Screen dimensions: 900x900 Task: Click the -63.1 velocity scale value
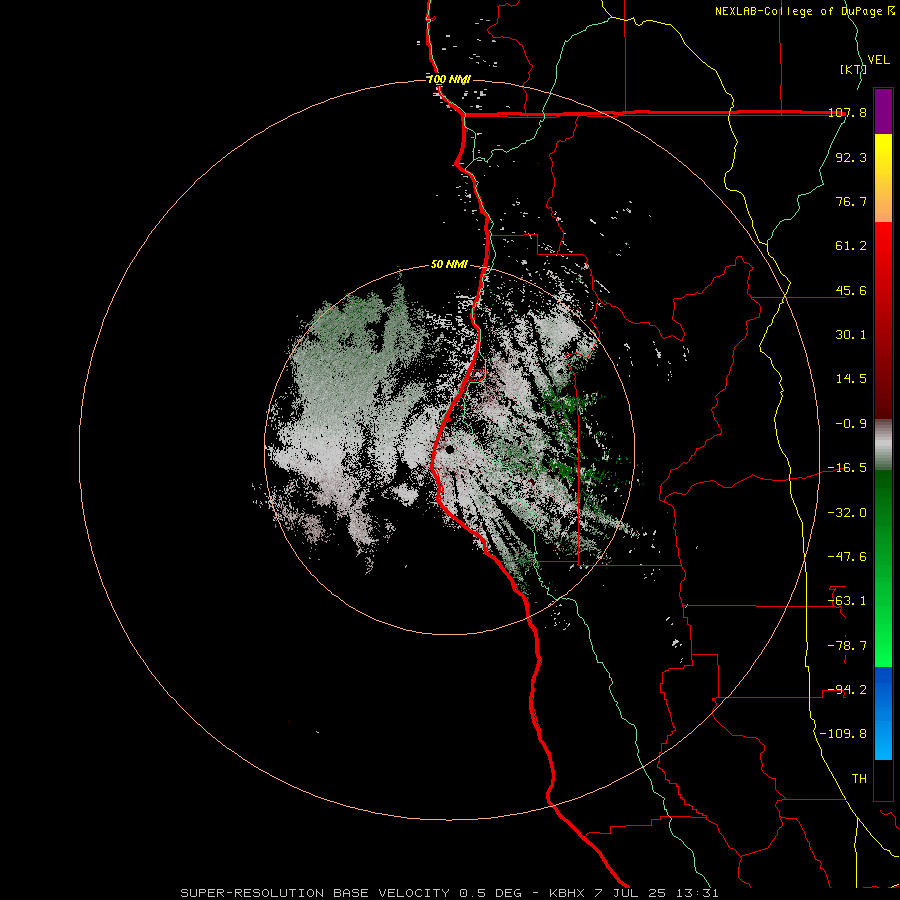click(847, 601)
